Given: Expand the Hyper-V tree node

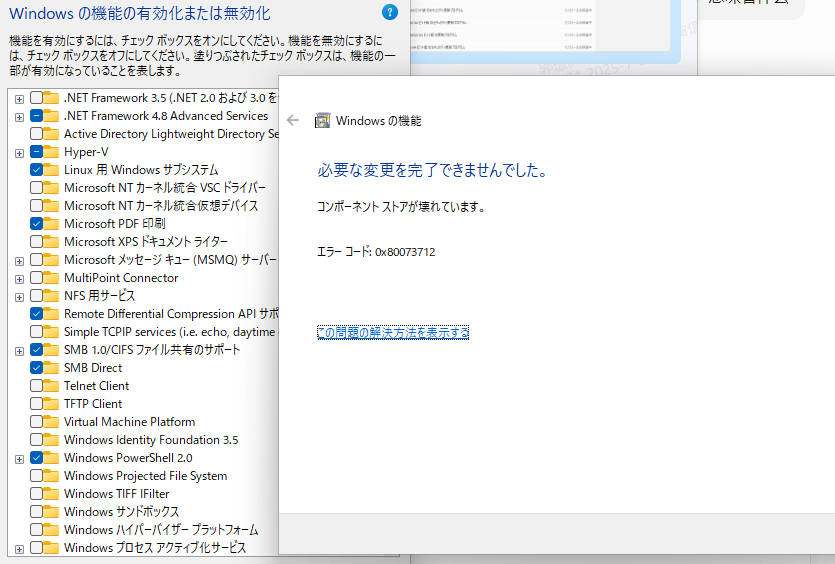Looking at the screenshot, I should (19, 153).
